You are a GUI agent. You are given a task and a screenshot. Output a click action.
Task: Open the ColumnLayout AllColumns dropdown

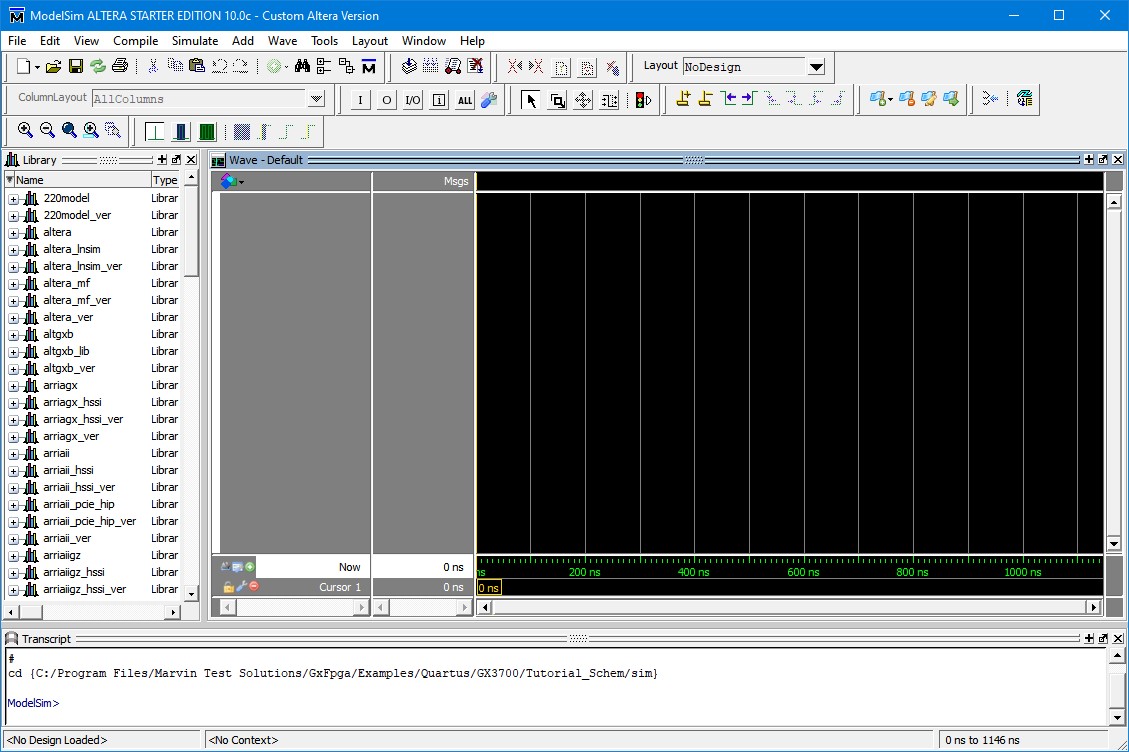click(x=317, y=99)
